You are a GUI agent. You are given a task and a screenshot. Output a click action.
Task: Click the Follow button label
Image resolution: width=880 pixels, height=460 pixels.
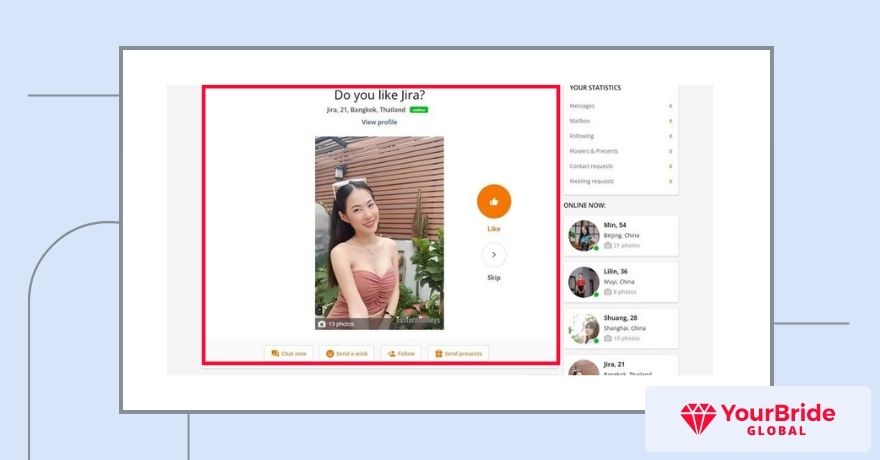click(x=406, y=354)
